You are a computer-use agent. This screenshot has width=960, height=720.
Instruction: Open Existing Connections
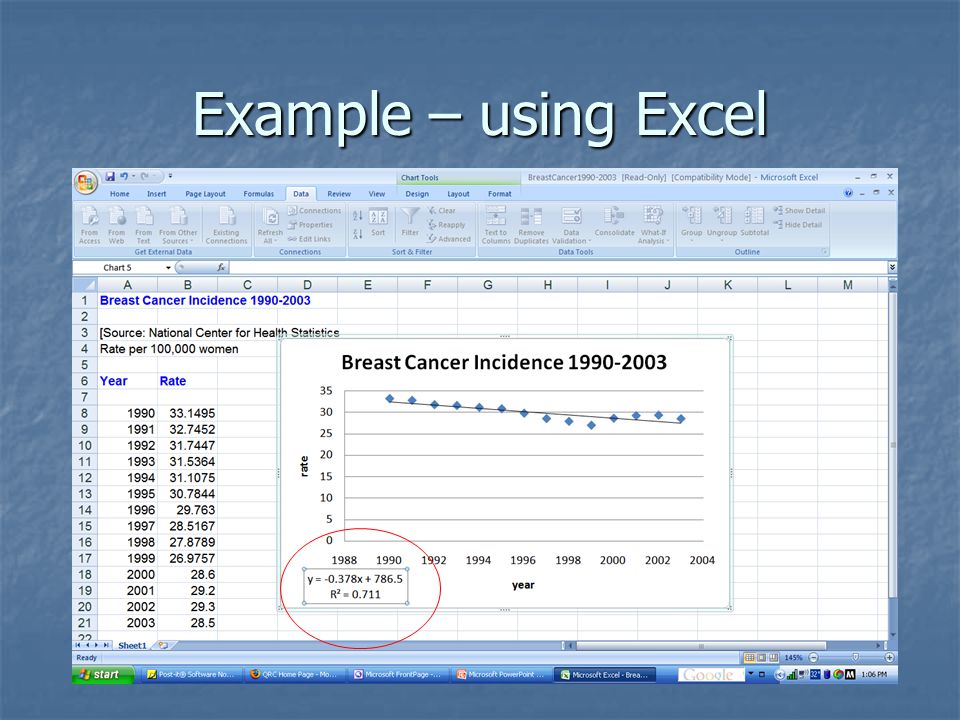pos(226,225)
